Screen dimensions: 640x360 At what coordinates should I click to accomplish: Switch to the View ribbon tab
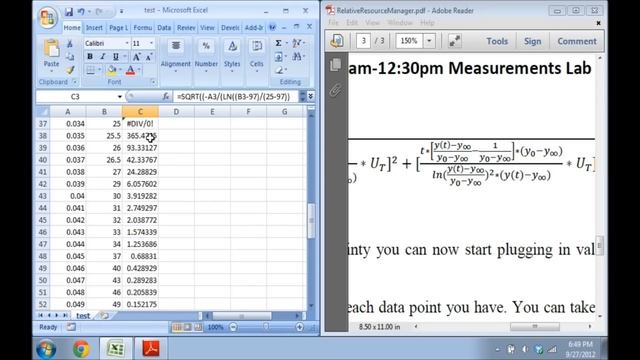coord(207,27)
